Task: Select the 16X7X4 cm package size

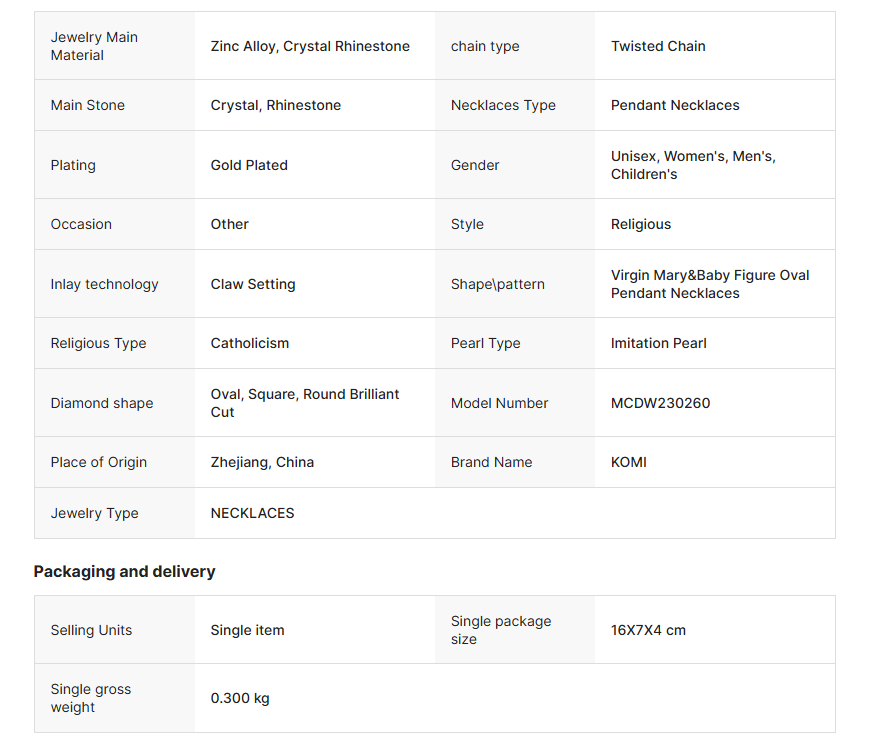Action: pyautogui.click(x=648, y=630)
